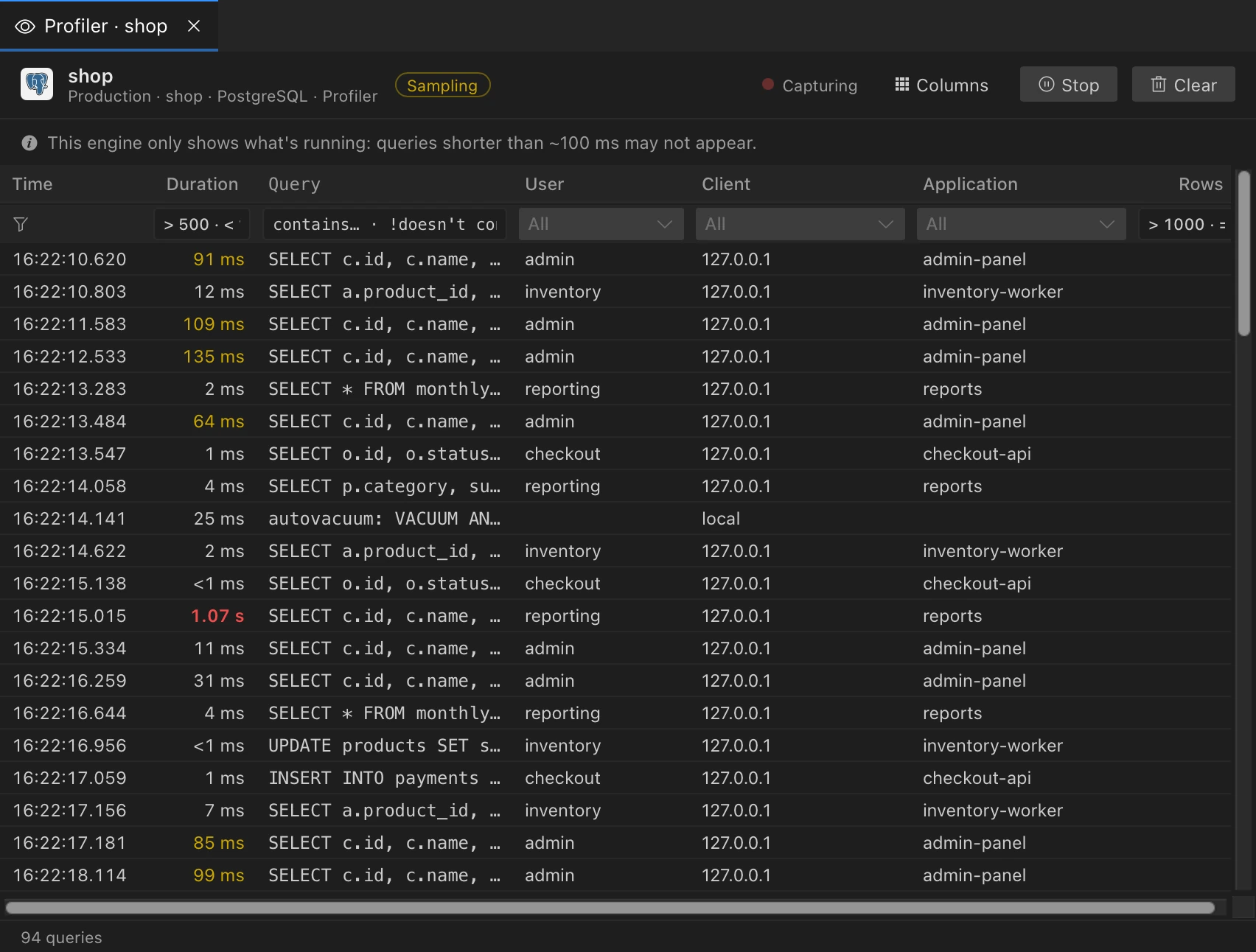Click the checkout-api cell at 16:22:17.059
The height and width of the screenshot is (952, 1256).
[x=977, y=778]
